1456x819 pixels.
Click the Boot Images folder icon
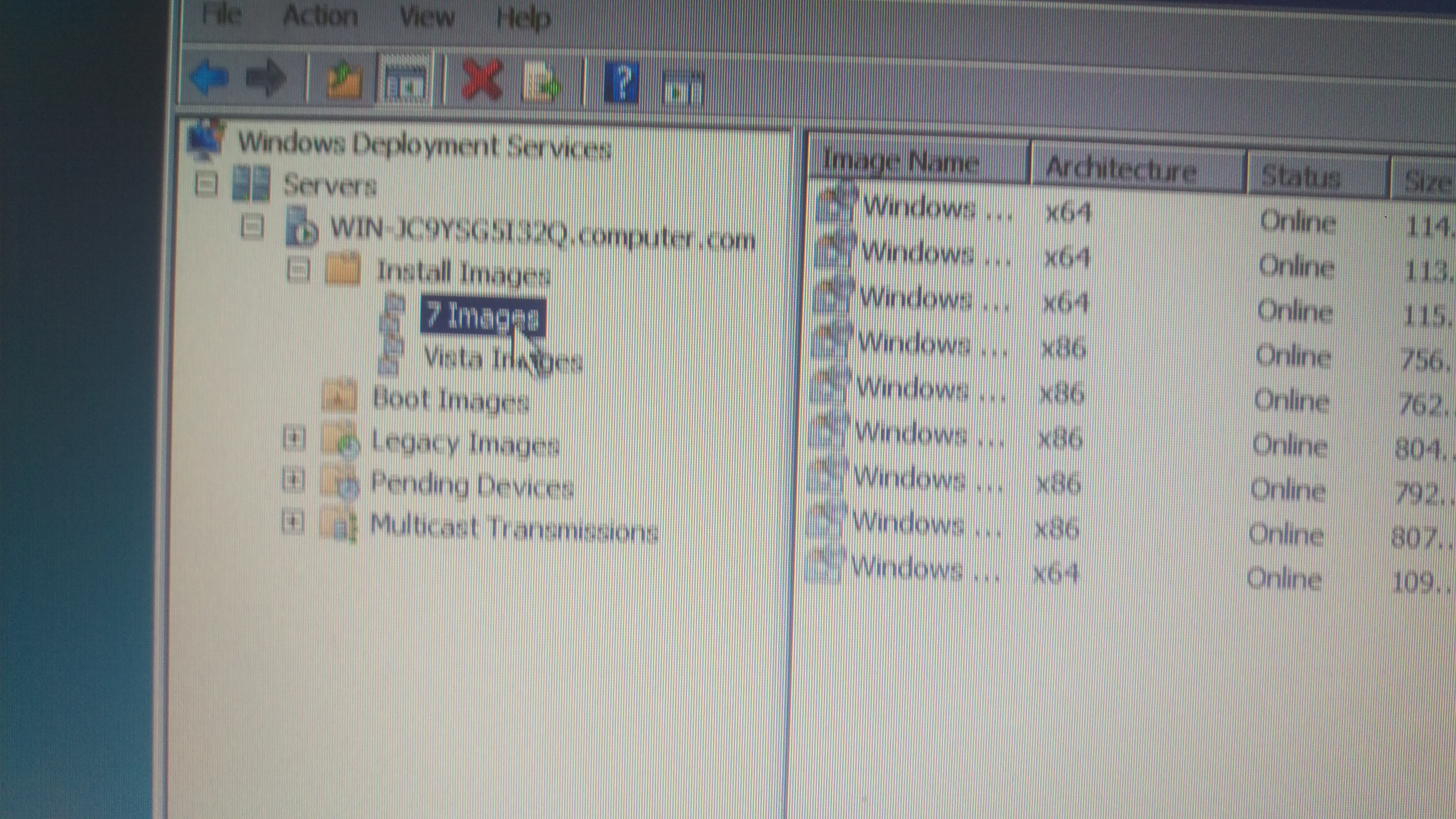point(339,396)
